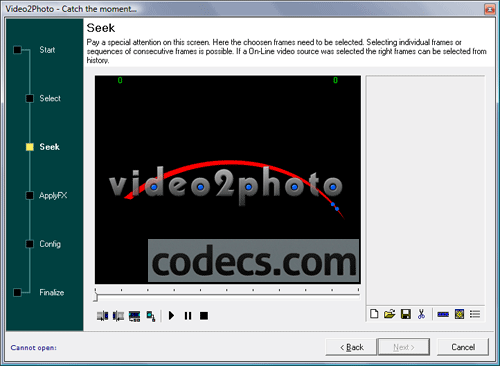Click the Back button

[x=351, y=347]
